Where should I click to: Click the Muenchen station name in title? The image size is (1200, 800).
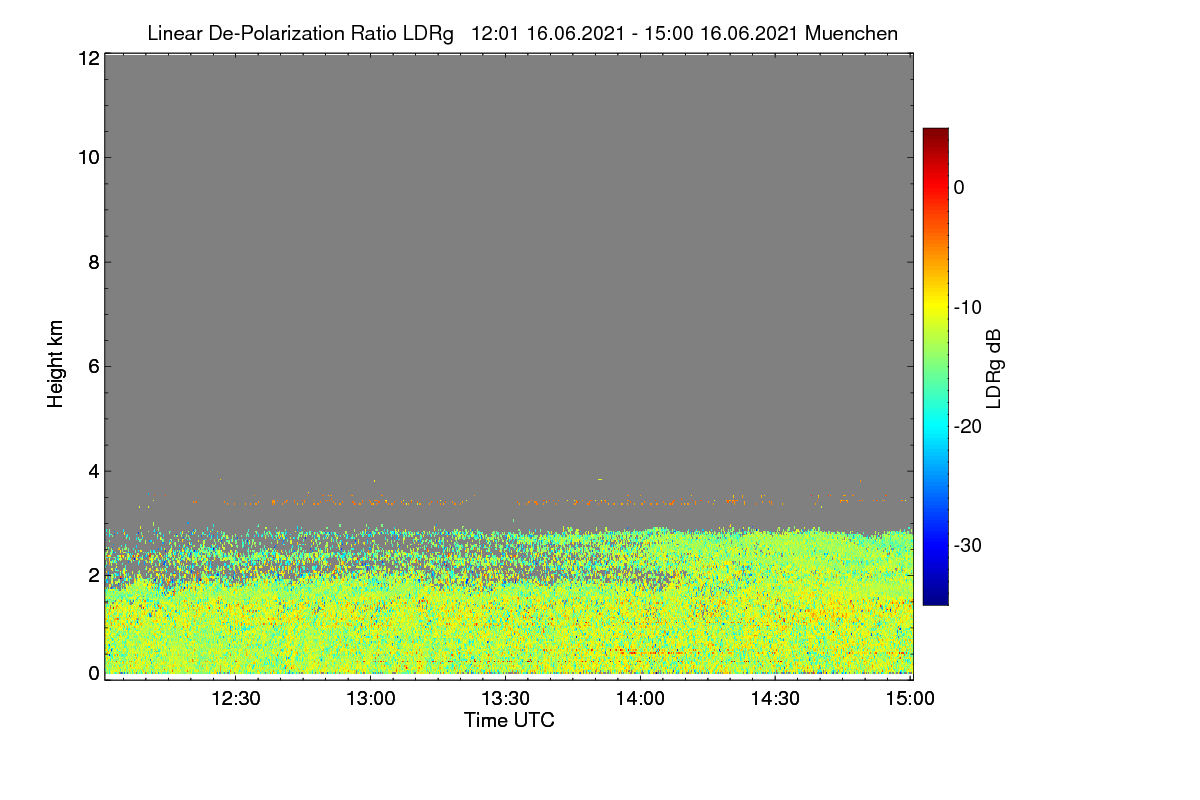tap(851, 34)
